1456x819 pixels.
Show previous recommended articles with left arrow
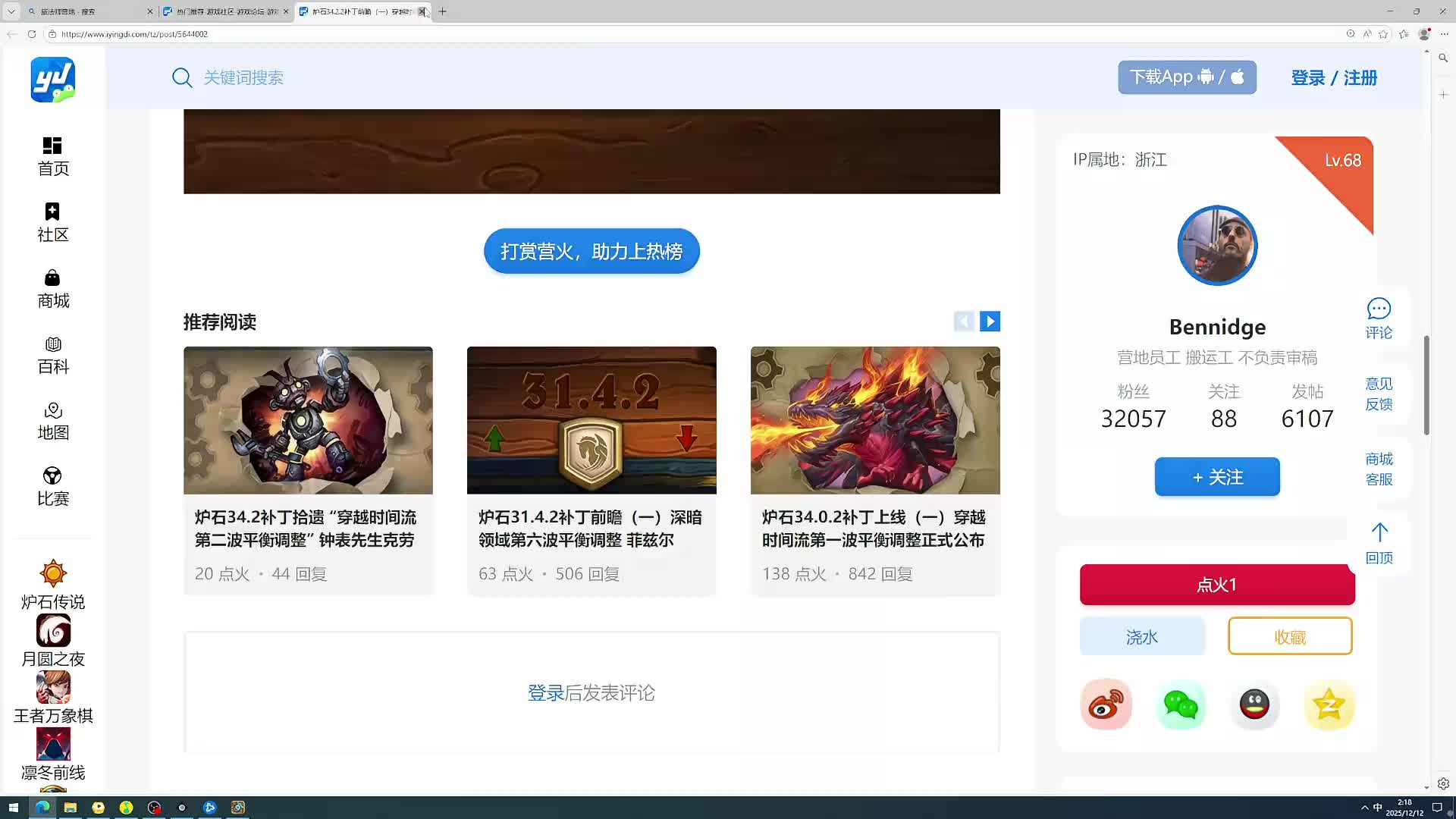[963, 322]
